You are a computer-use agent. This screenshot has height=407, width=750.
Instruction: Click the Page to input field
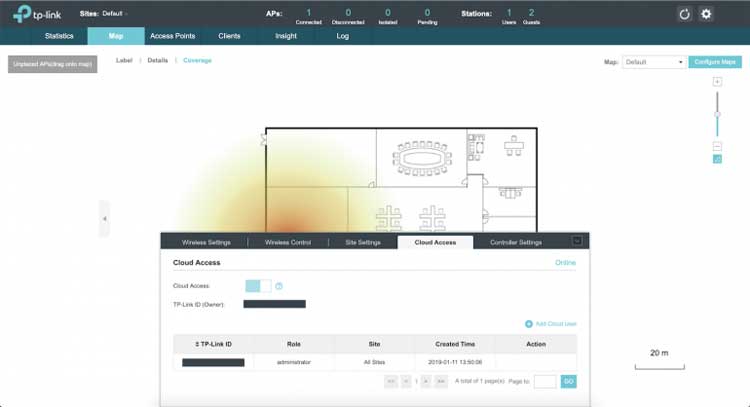click(545, 381)
